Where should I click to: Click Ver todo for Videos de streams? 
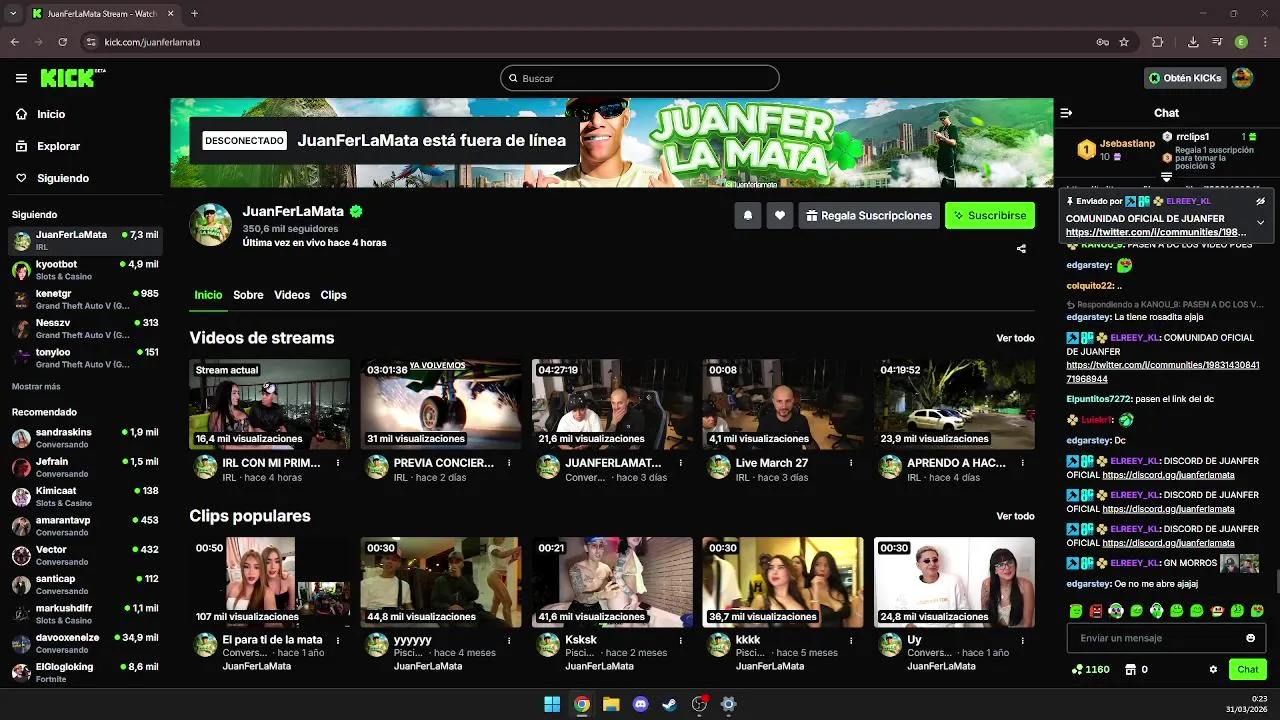point(1015,338)
